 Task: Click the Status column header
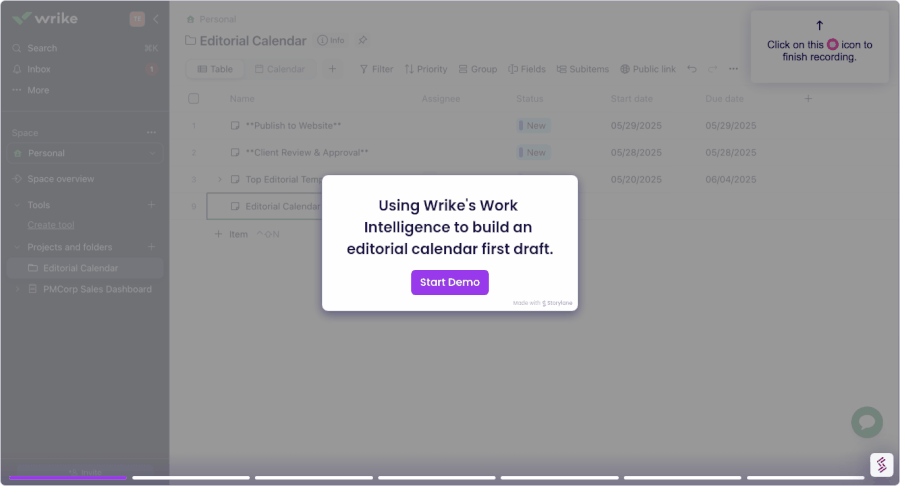pos(529,99)
